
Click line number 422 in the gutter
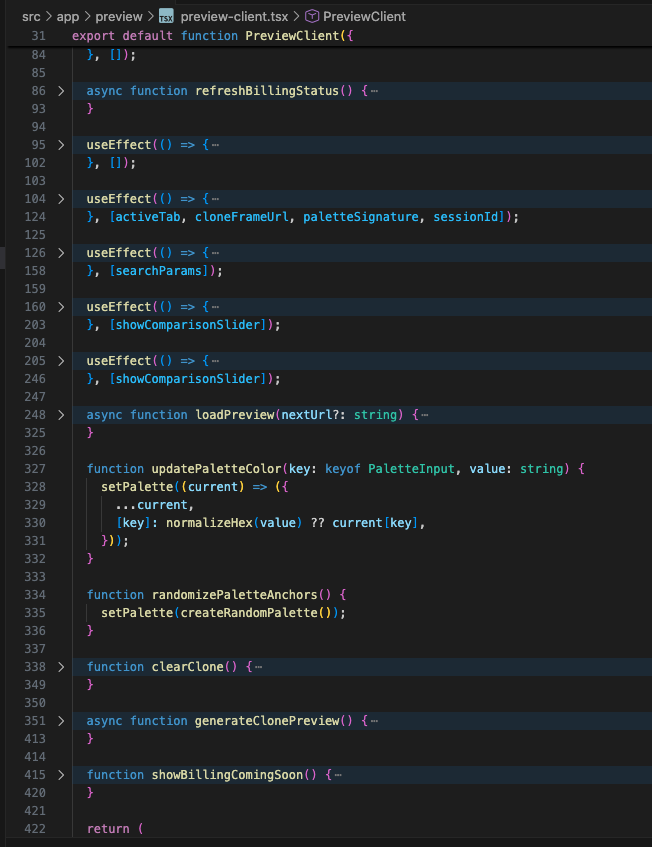point(35,829)
